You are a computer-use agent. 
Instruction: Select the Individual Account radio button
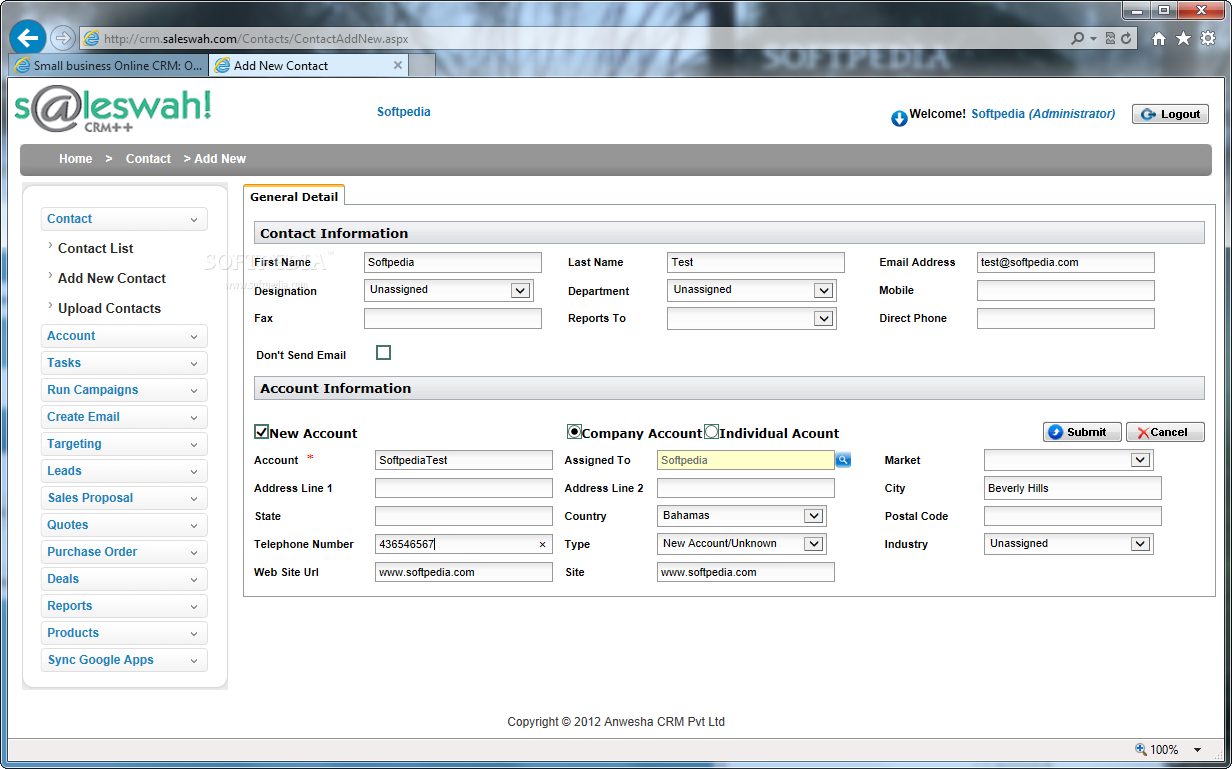pos(712,432)
